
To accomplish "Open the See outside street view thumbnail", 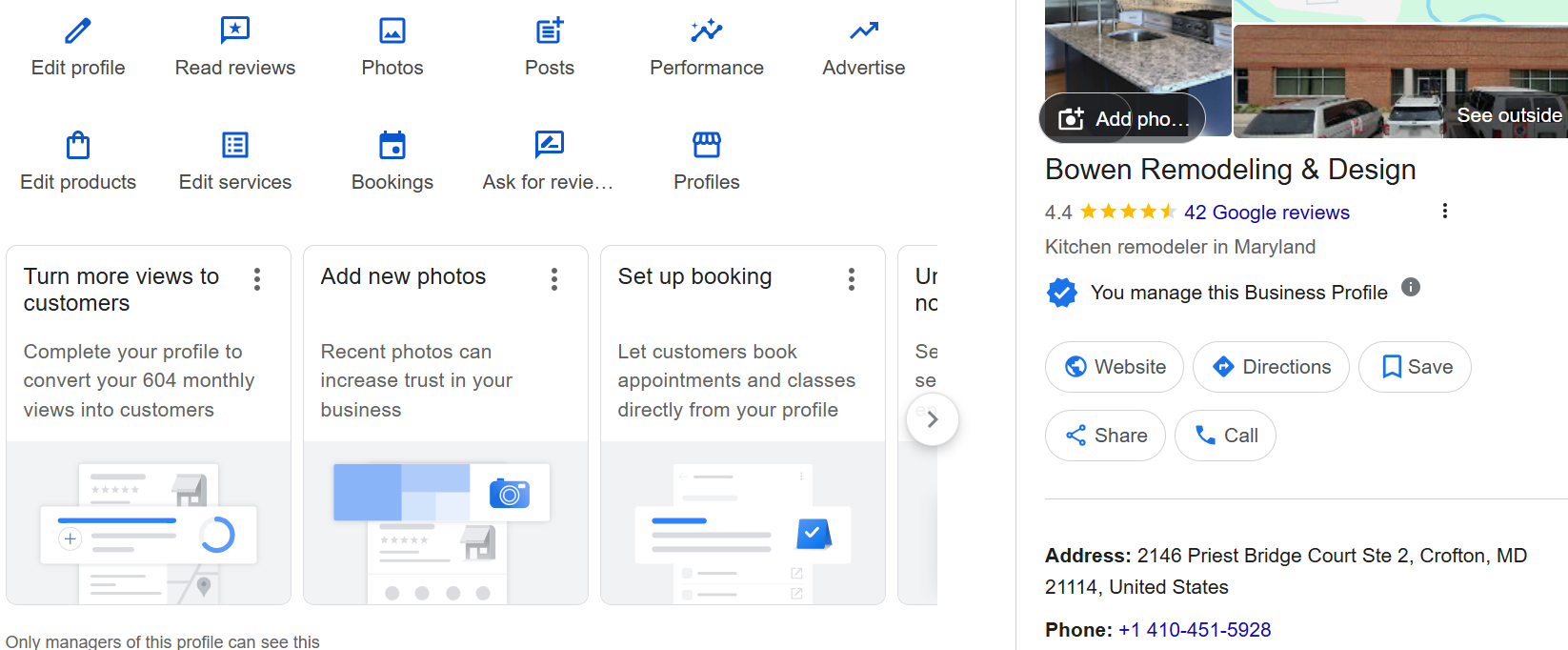I will pos(1400,81).
